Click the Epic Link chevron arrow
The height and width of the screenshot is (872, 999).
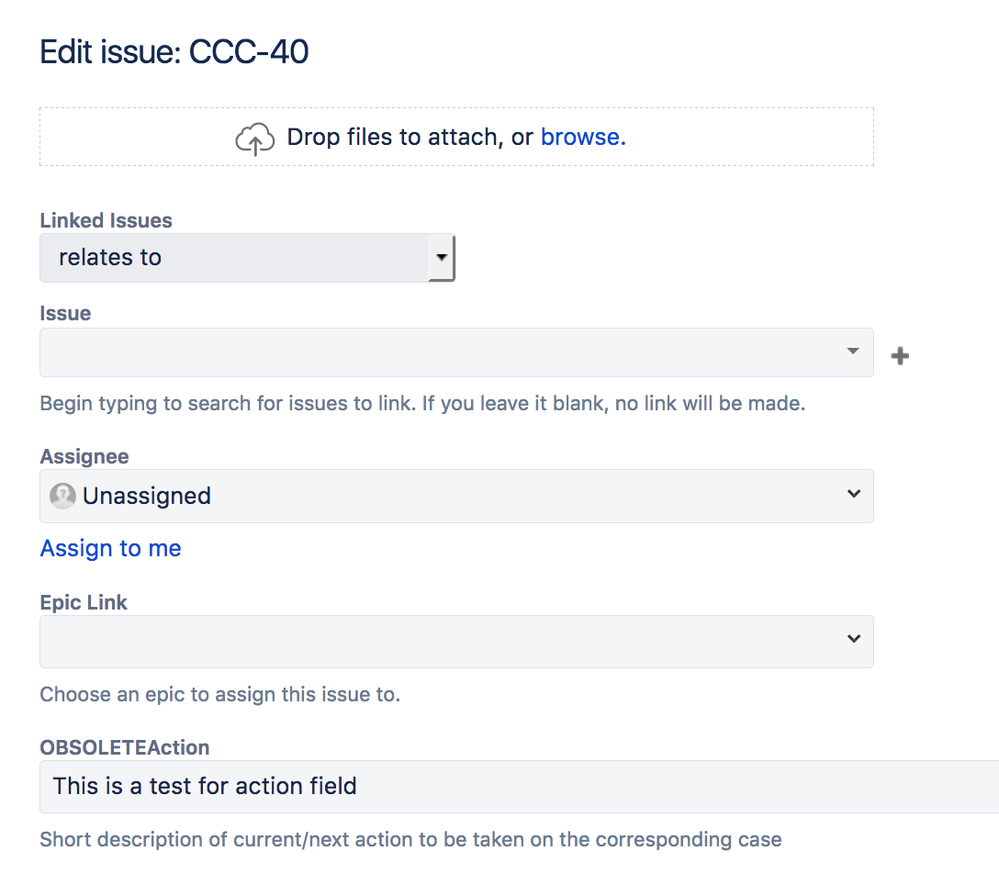pyautogui.click(x=853, y=639)
